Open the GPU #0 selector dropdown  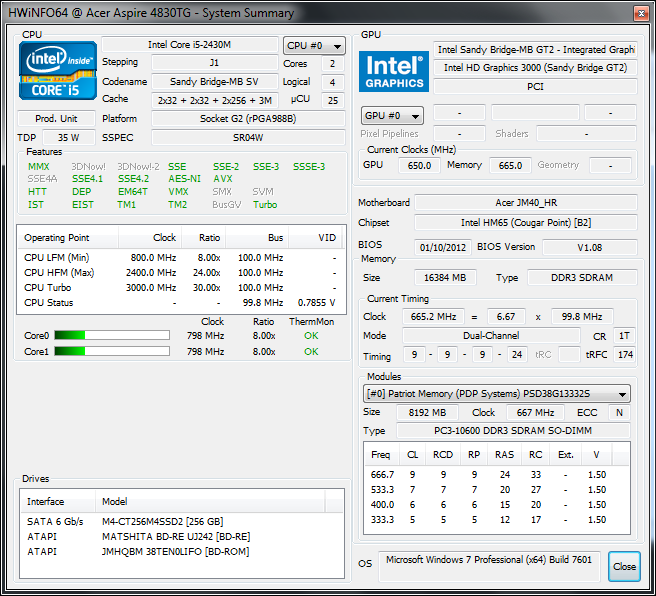(x=391, y=115)
